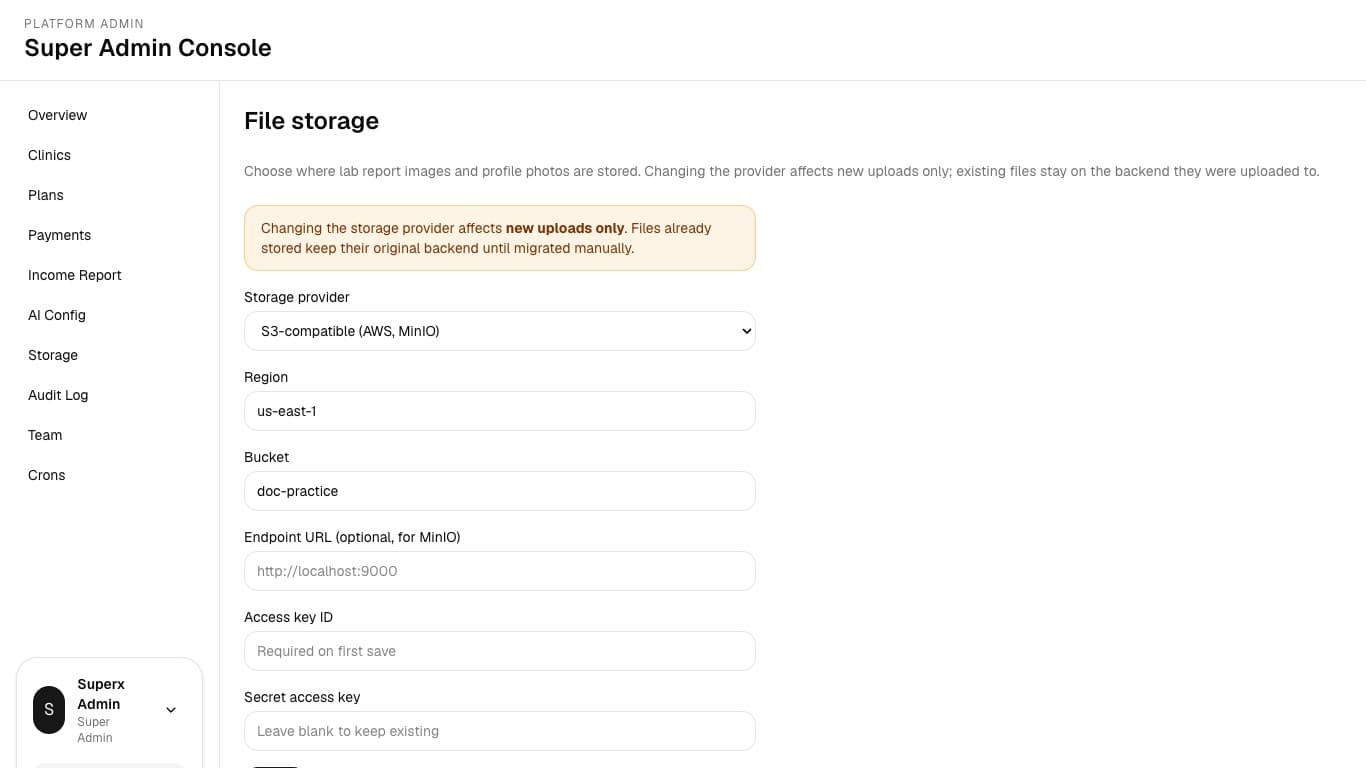Open the Overview page in sidebar
Viewport: 1366px width, 768px height.
[x=57, y=115]
